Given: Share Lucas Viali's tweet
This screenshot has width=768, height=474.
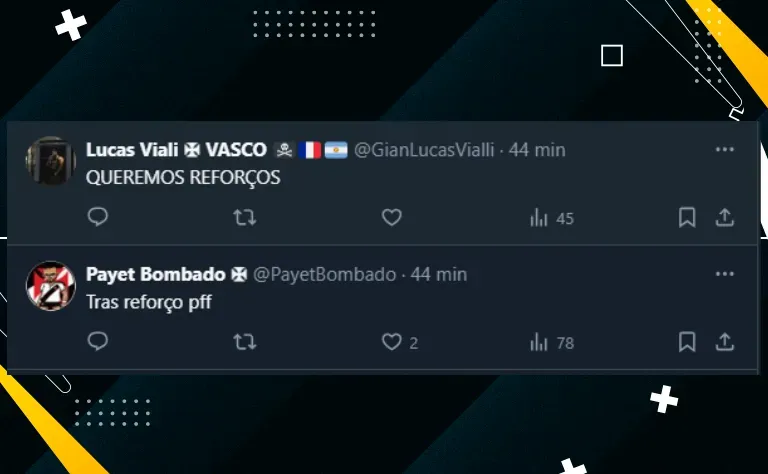Looking at the screenshot, I should [724, 217].
